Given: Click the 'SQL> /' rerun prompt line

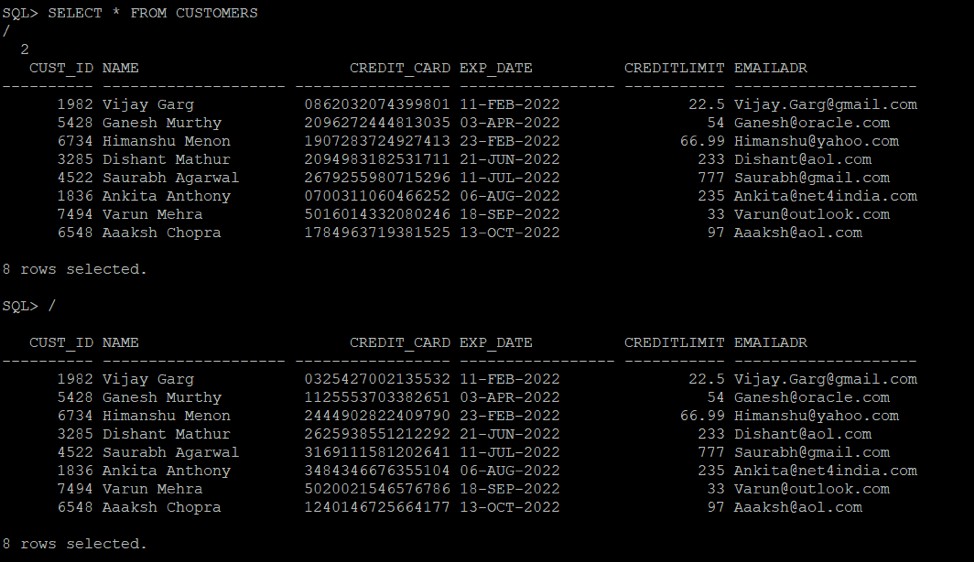Looking at the screenshot, I should [x=29, y=306].
